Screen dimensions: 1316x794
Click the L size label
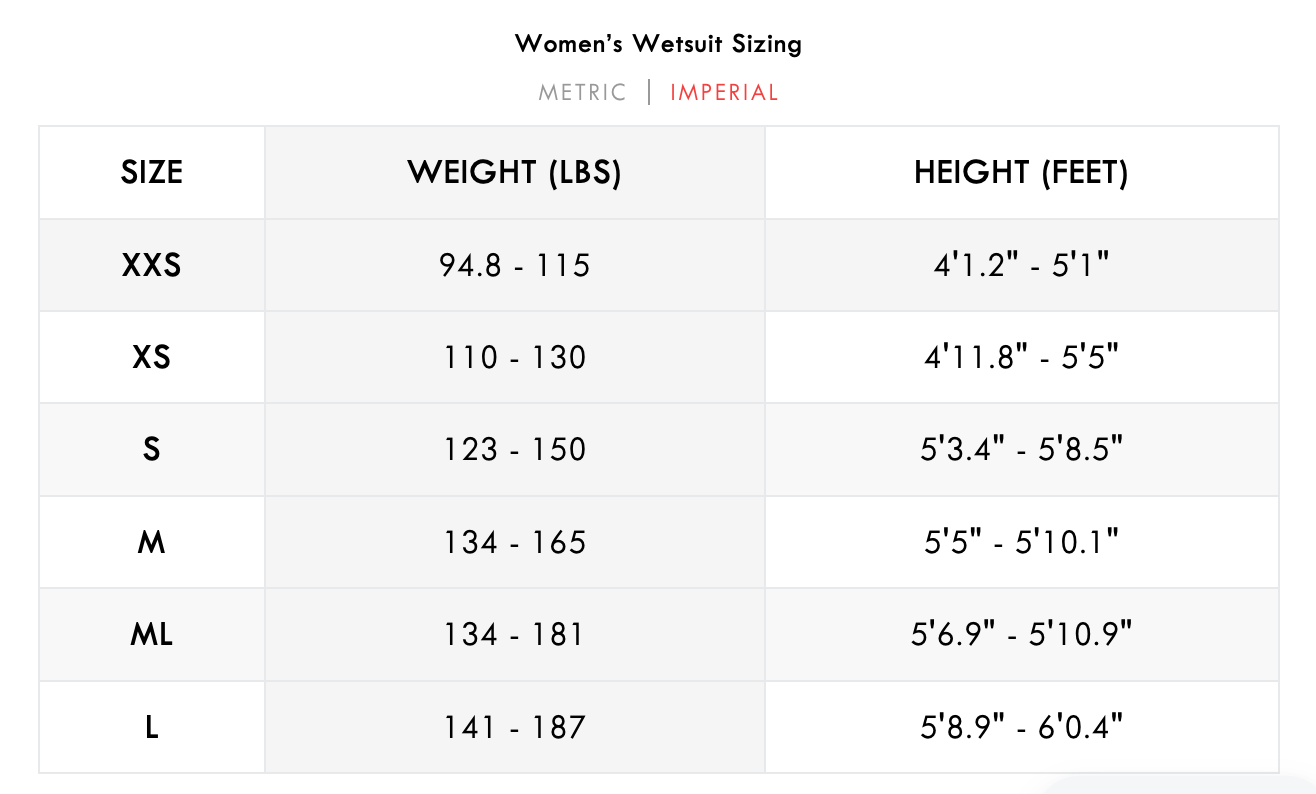(x=152, y=727)
